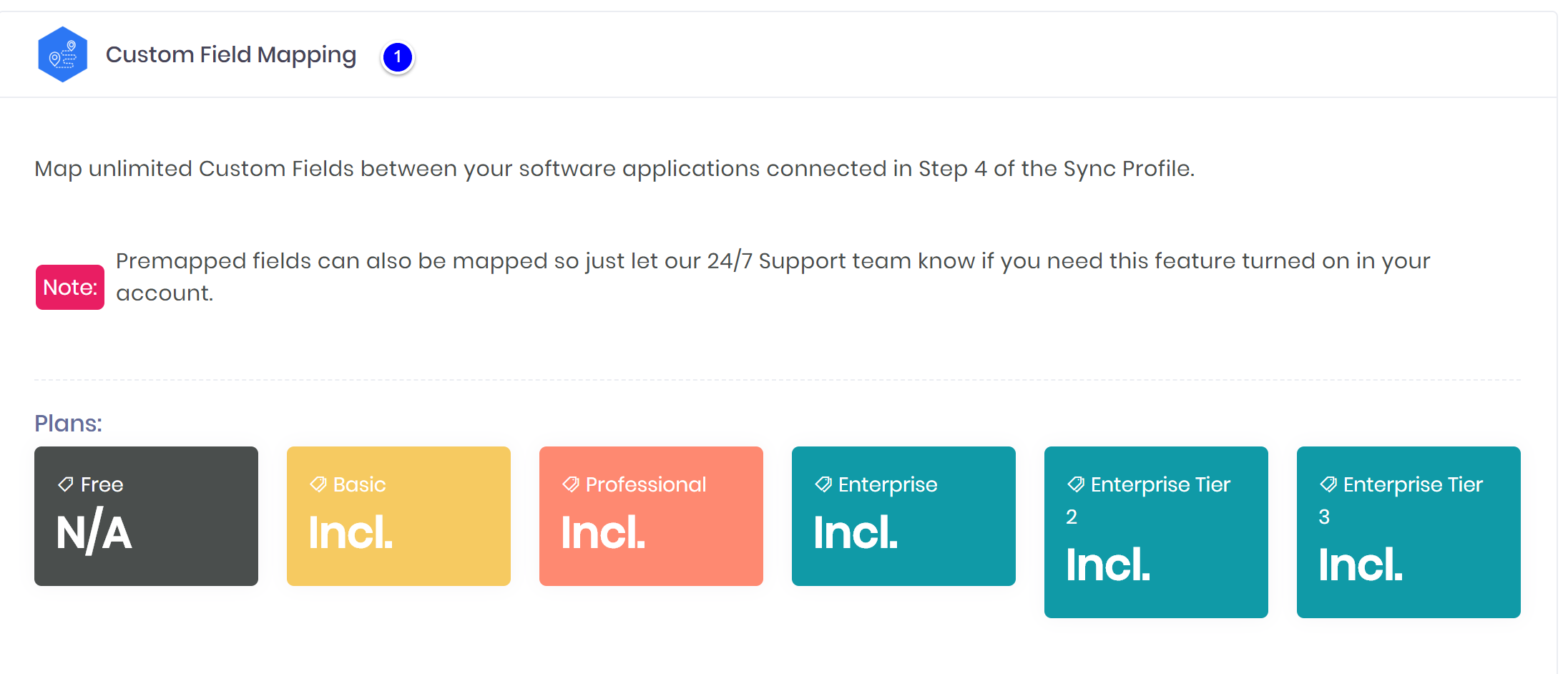Viewport: 1568px width, 674px height.
Task: Click the Custom Field Mapping title
Action: tap(230, 55)
